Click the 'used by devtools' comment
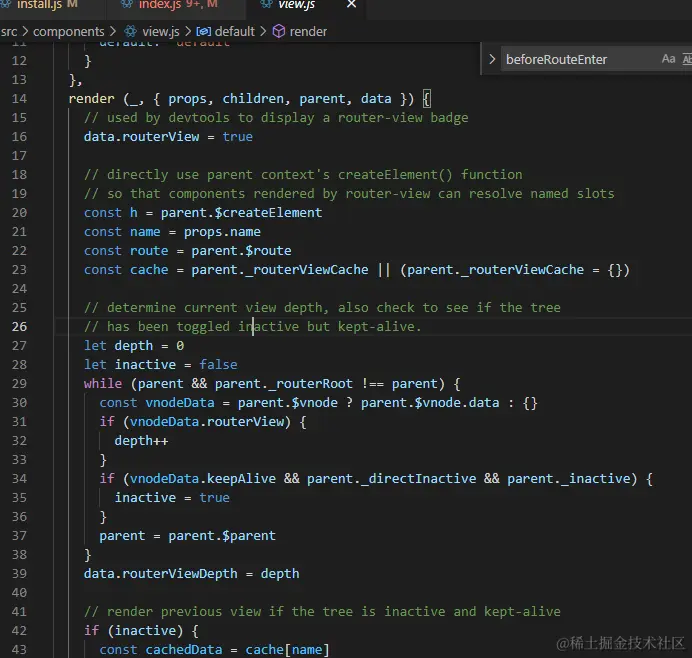 [276, 118]
